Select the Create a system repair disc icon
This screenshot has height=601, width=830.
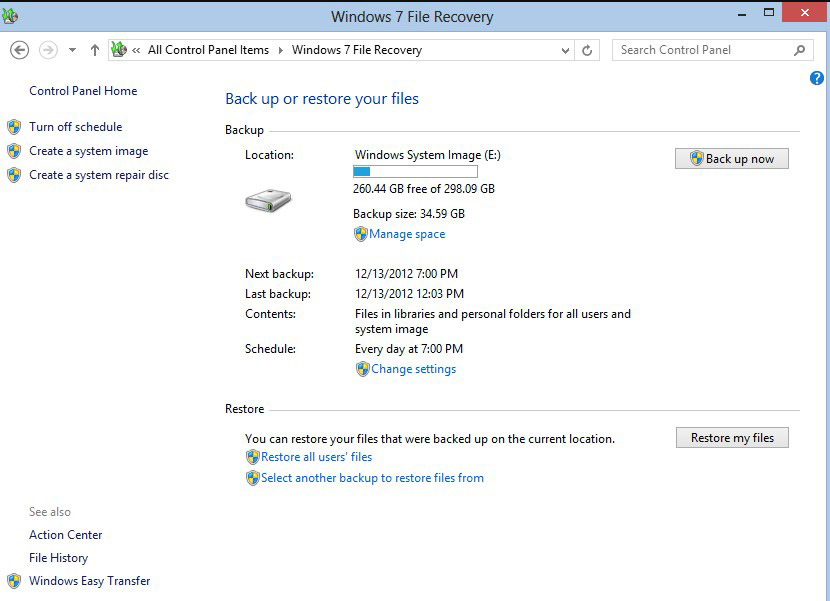pyautogui.click(x=14, y=174)
